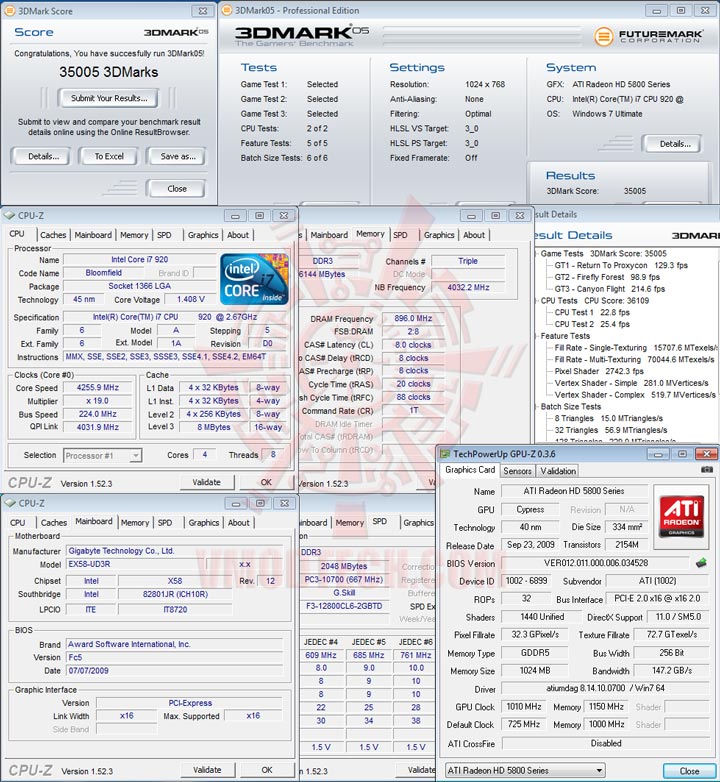Click the Core Speed 4255.9 MHz value
This screenshot has height=782, width=720.
(x=98, y=388)
